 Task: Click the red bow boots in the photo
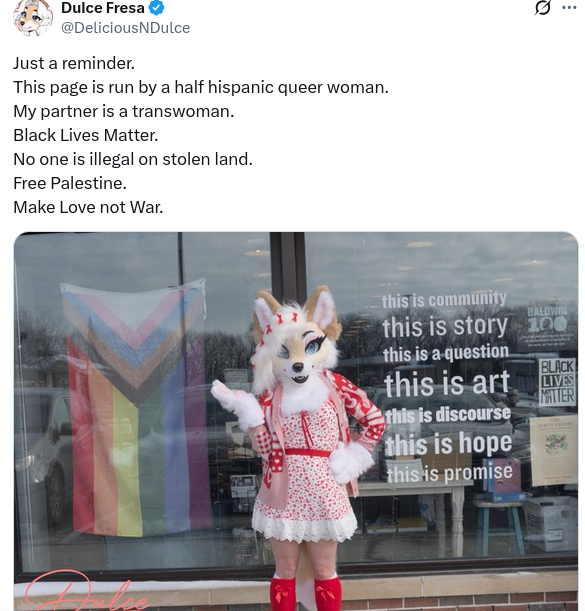(305, 593)
